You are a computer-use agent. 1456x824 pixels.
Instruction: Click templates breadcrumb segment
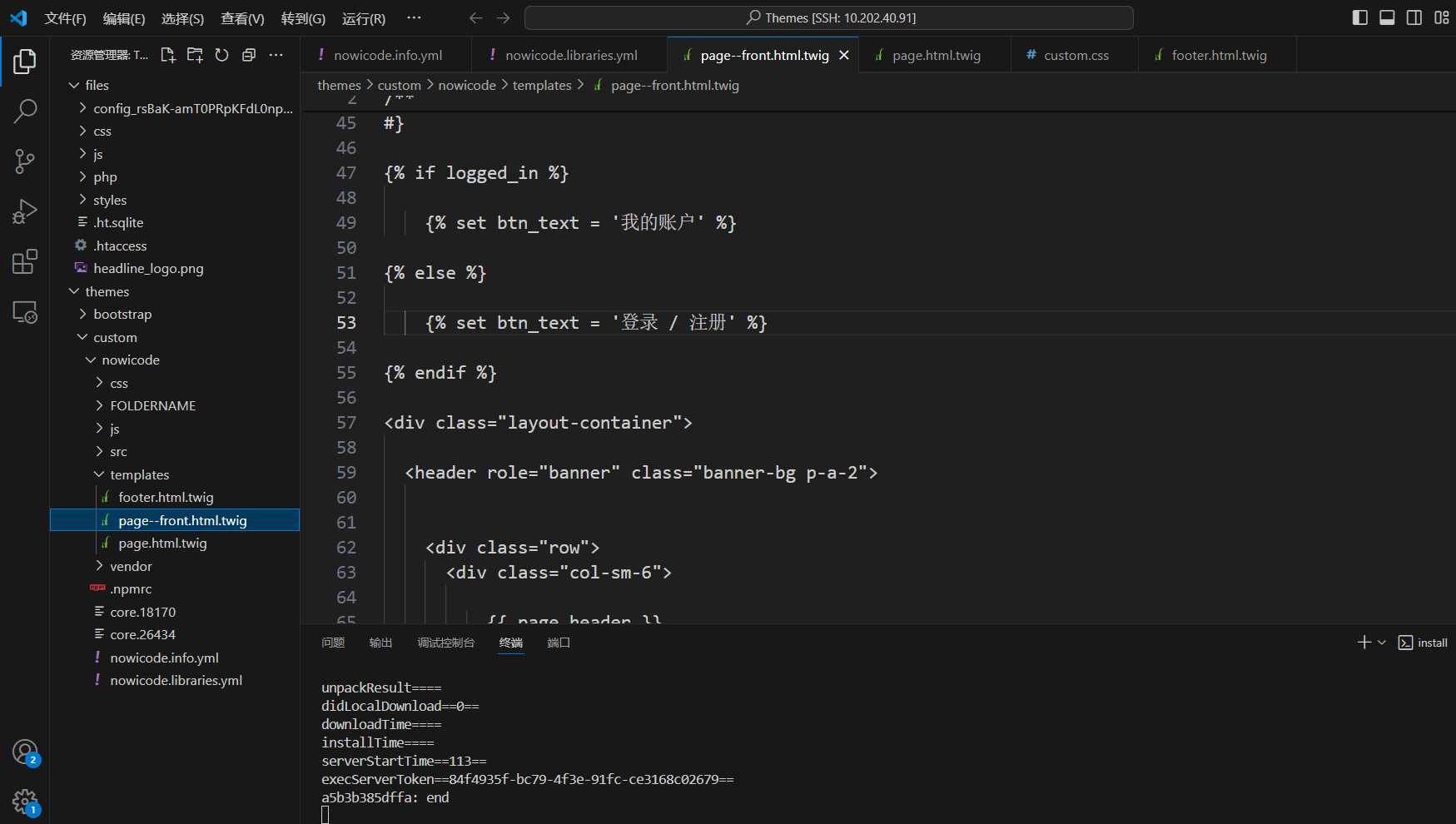click(542, 85)
